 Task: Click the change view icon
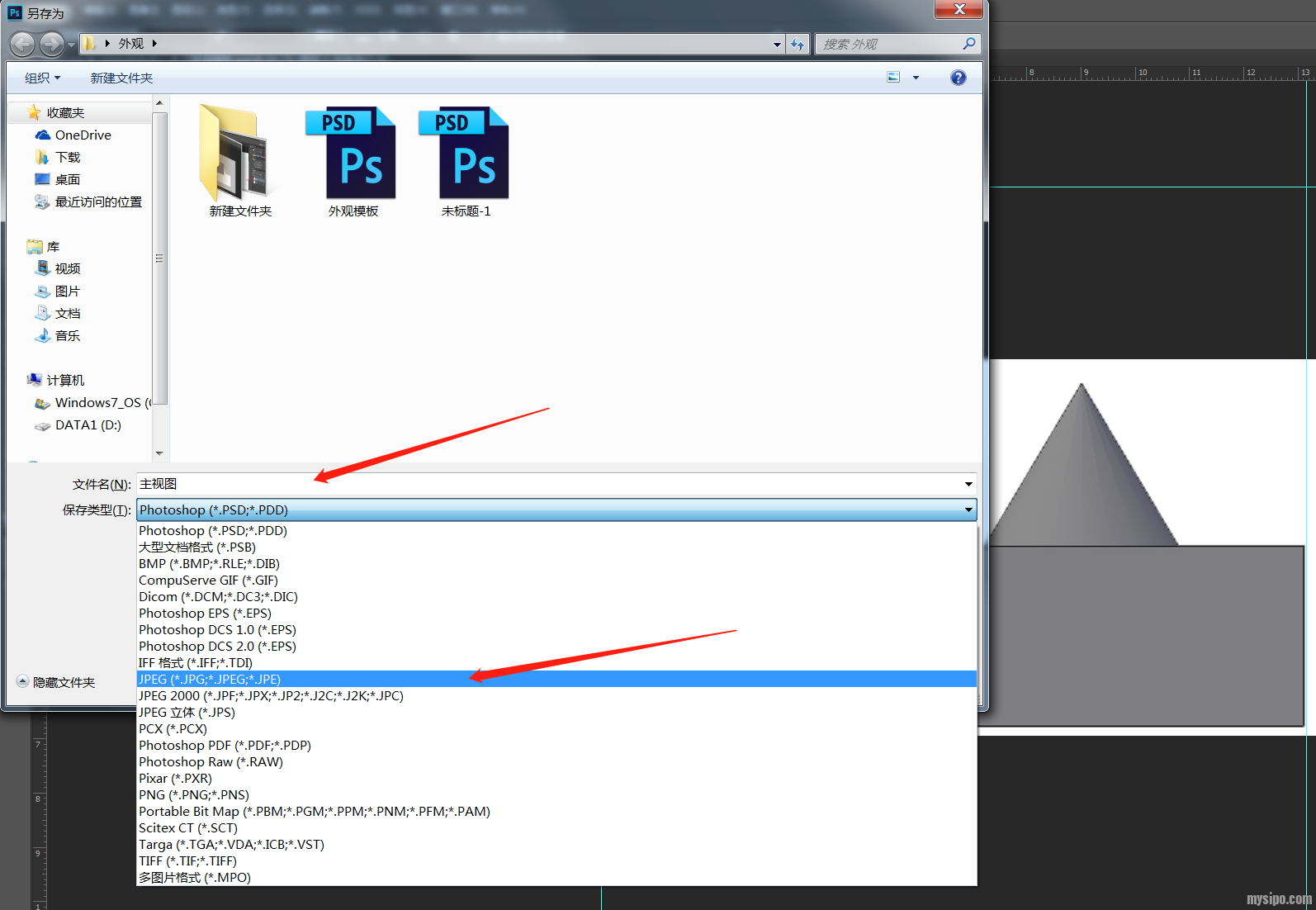click(893, 78)
